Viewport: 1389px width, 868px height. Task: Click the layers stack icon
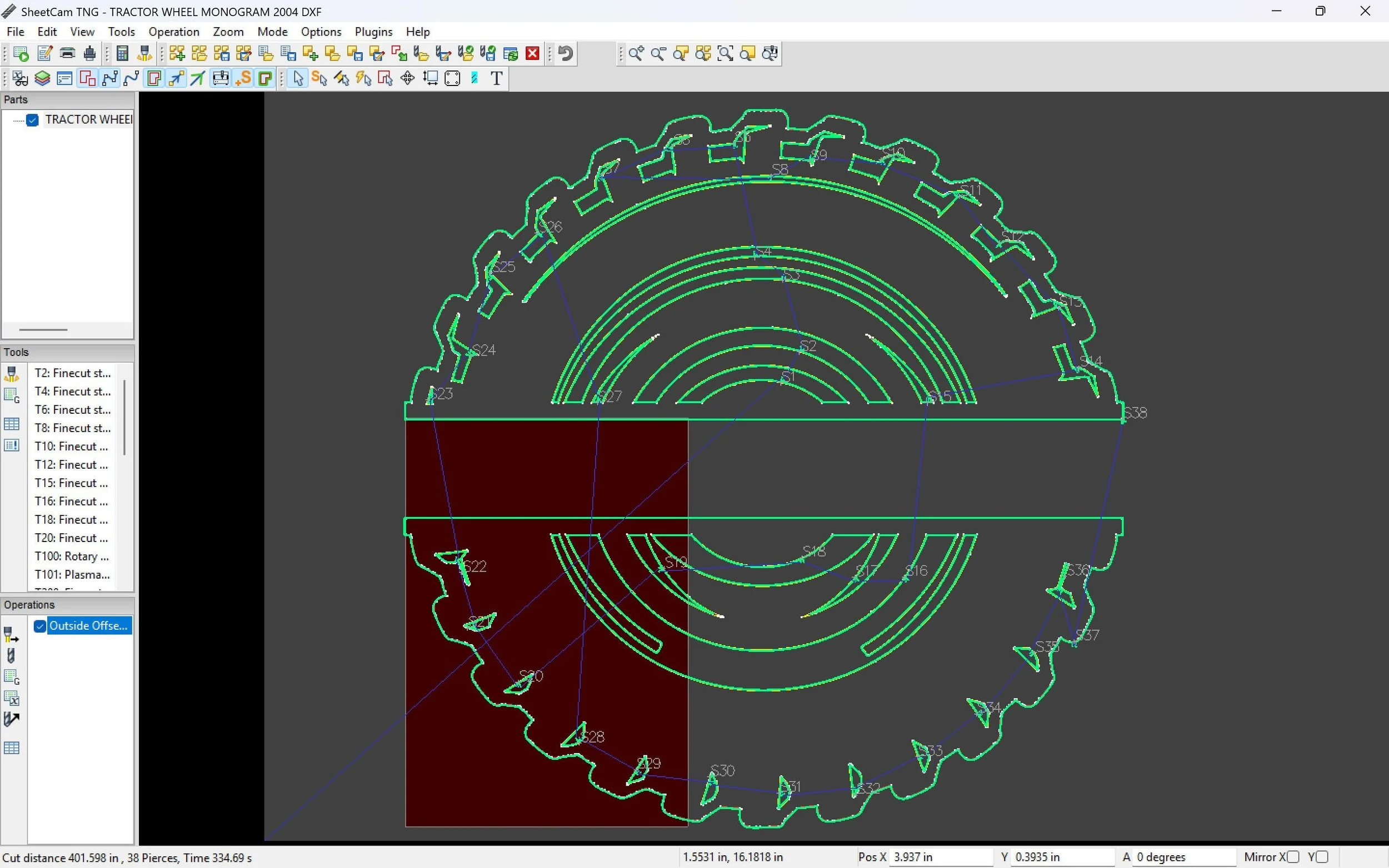tap(42, 78)
